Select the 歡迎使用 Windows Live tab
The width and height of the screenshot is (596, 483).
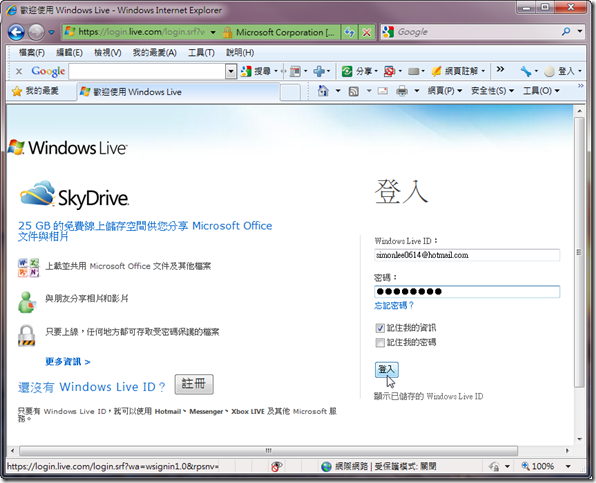click(179, 92)
